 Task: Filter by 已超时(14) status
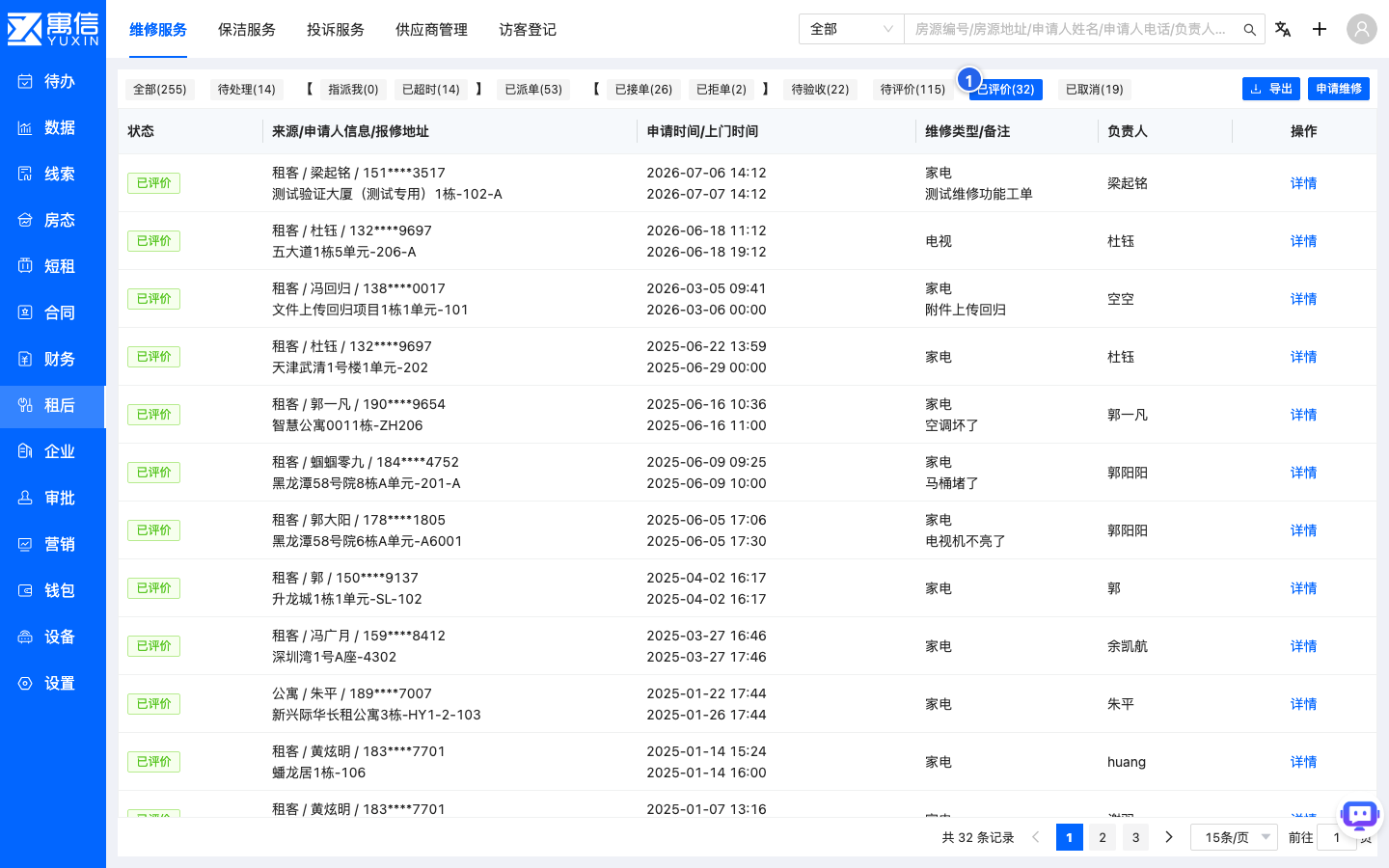click(x=431, y=90)
